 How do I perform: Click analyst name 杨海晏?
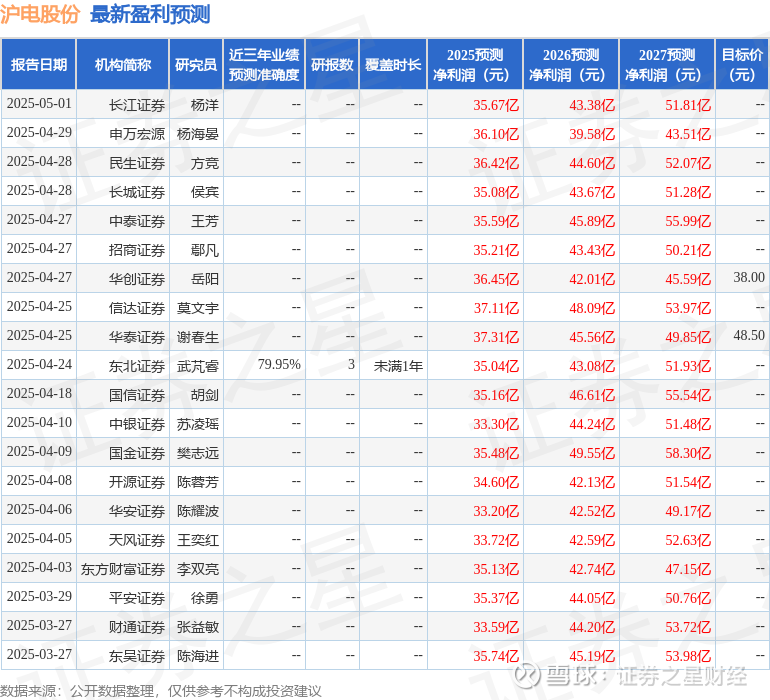[x=198, y=134]
